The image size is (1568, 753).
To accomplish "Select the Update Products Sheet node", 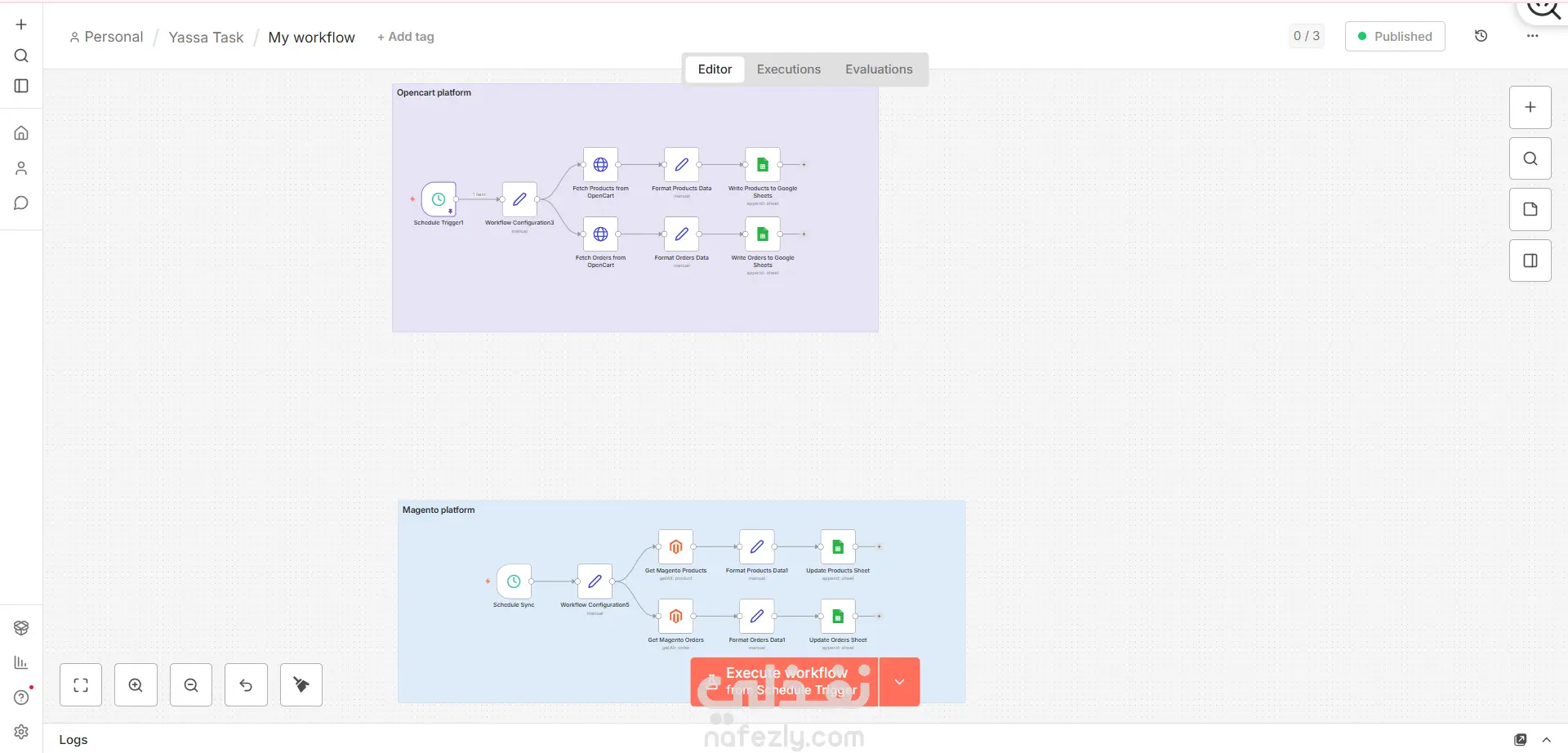I will [x=838, y=547].
